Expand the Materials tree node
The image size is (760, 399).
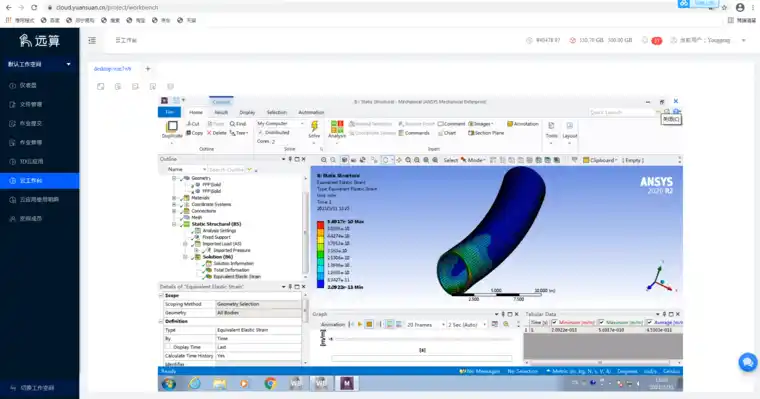pyautogui.click(x=174, y=198)
